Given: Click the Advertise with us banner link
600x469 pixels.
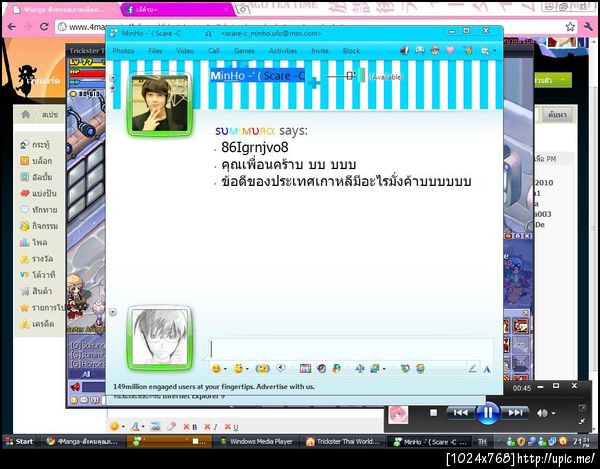Looking at the screenshot, I should (214, 387).
